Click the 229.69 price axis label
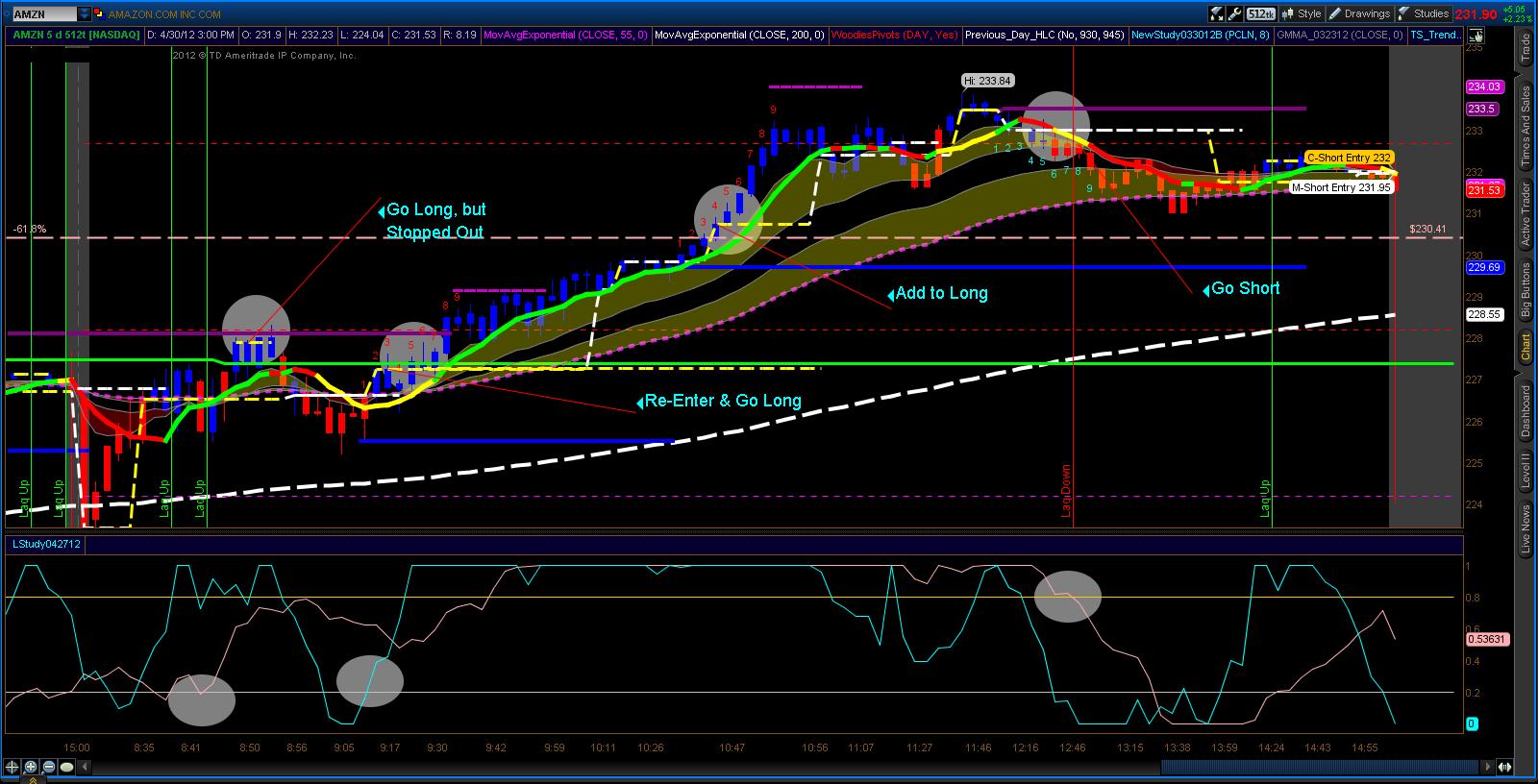 tap(1484, 268)
